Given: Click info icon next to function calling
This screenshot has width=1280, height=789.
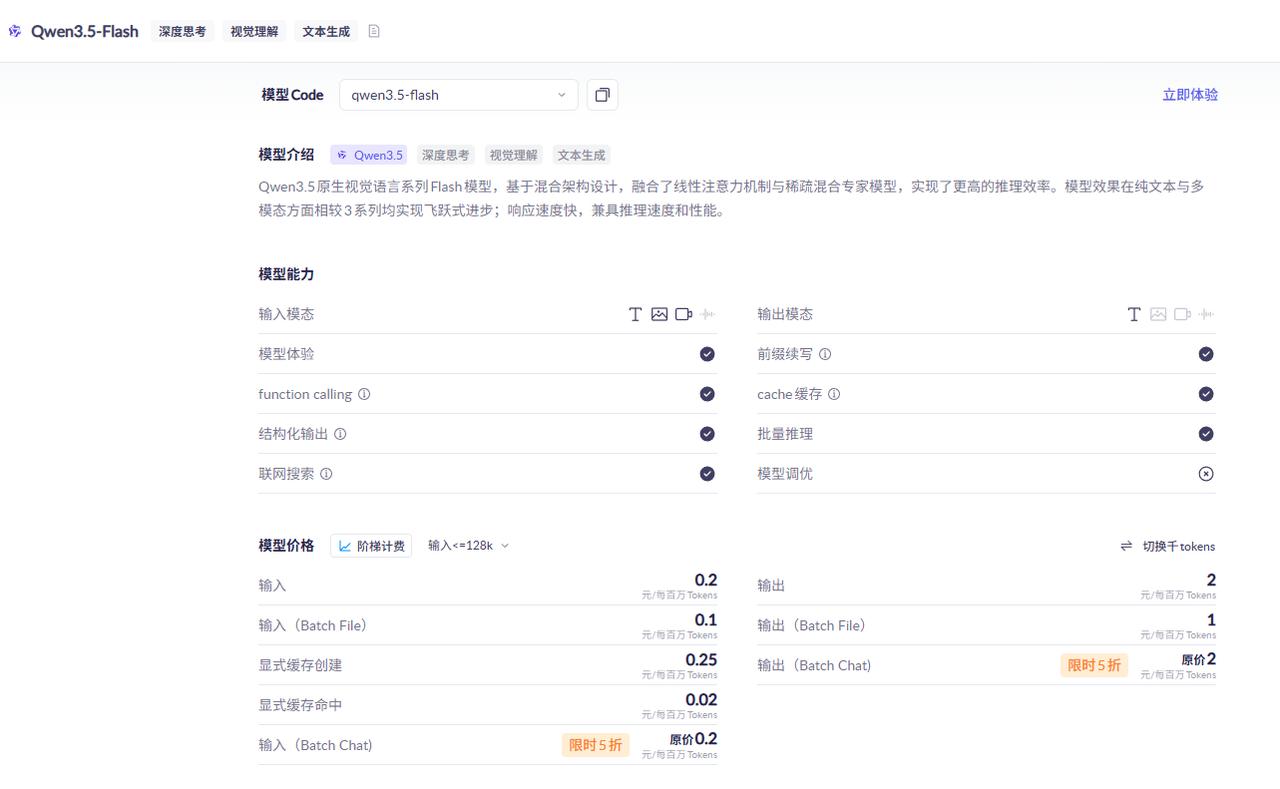Looking at the screenshot, I should click(x=364, y=394).
